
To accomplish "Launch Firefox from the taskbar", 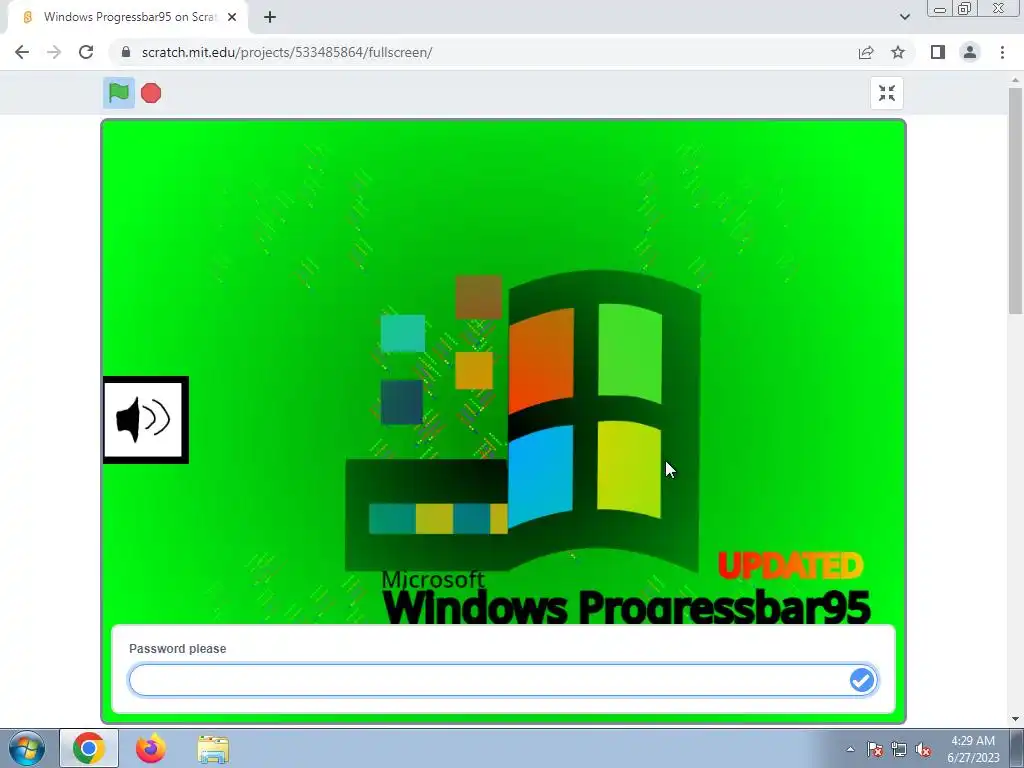I will click(x=150, y=749).
